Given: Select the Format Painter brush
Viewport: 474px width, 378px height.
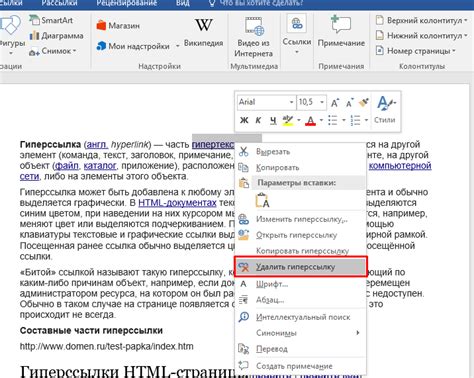Looking at the screenshot, I should point(364,102).
